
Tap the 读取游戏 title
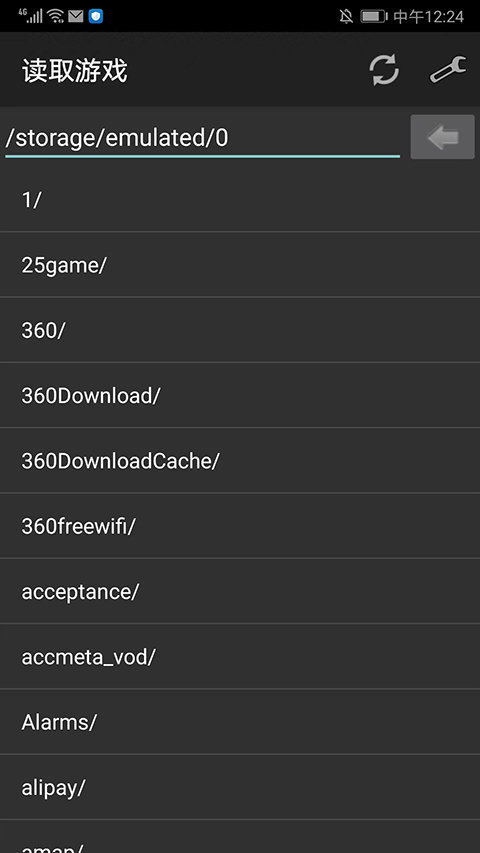[x=75, y=71]
